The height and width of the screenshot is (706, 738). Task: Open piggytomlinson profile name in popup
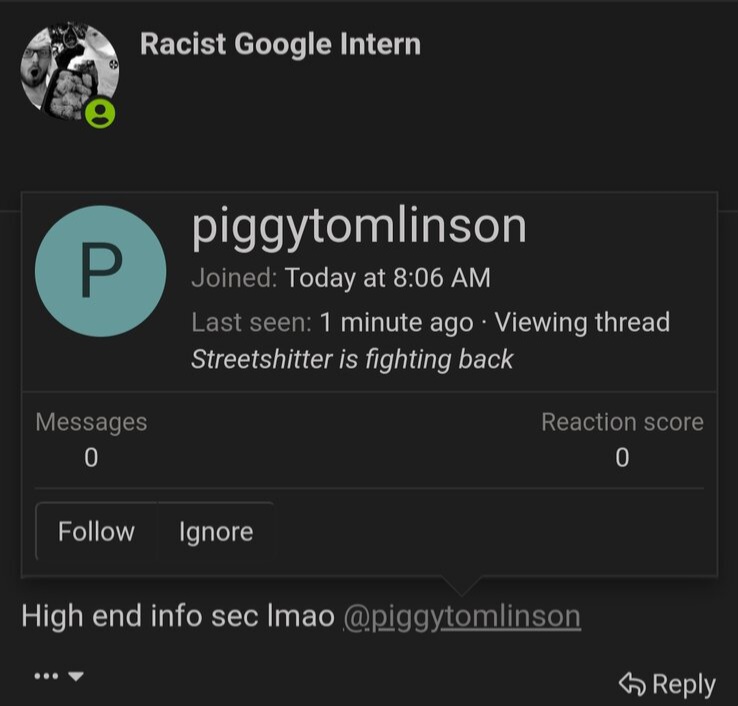[359, 227]
